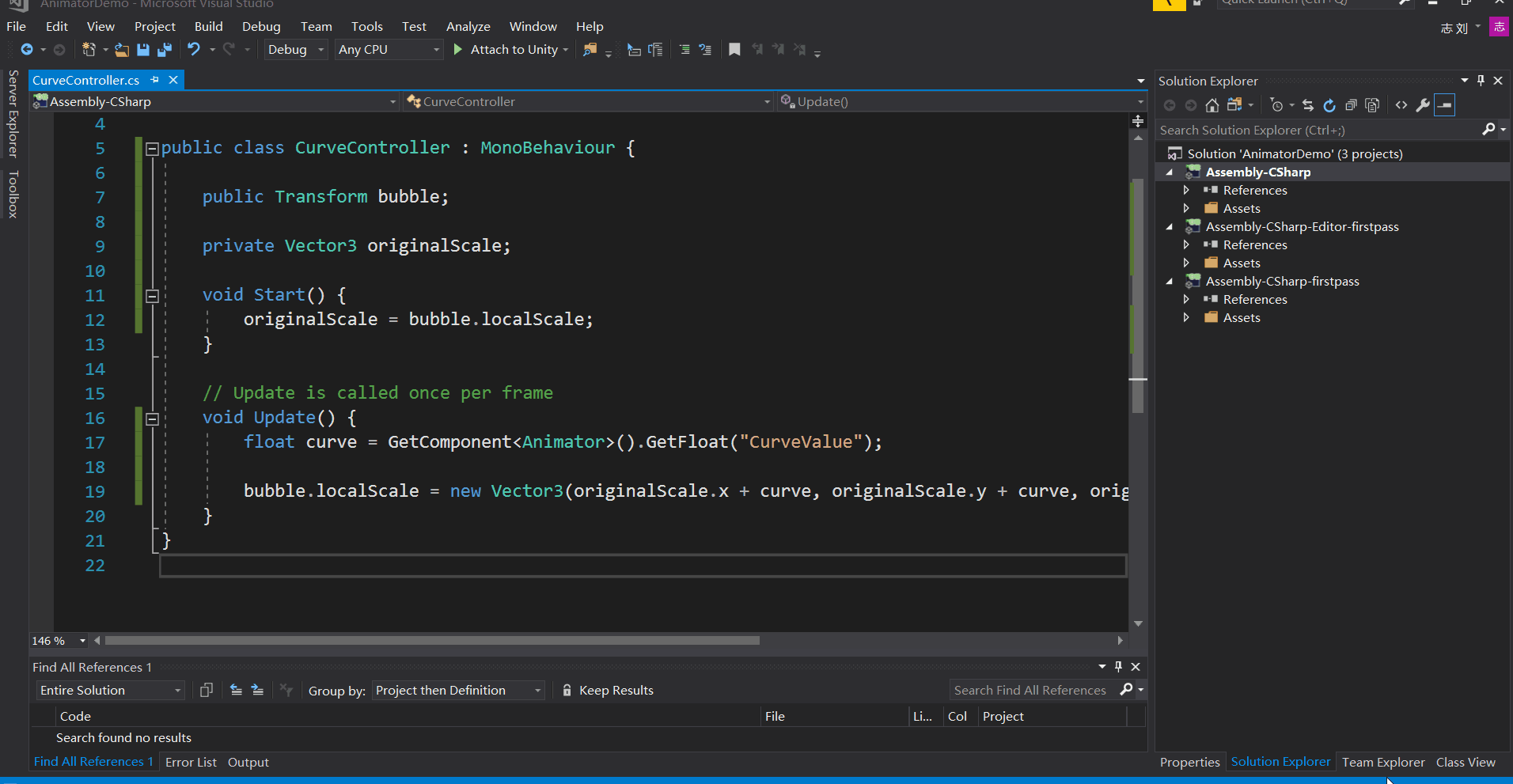
Task: Open the Analyze menu
Action: pyautogui.click(x=468, y=26)
